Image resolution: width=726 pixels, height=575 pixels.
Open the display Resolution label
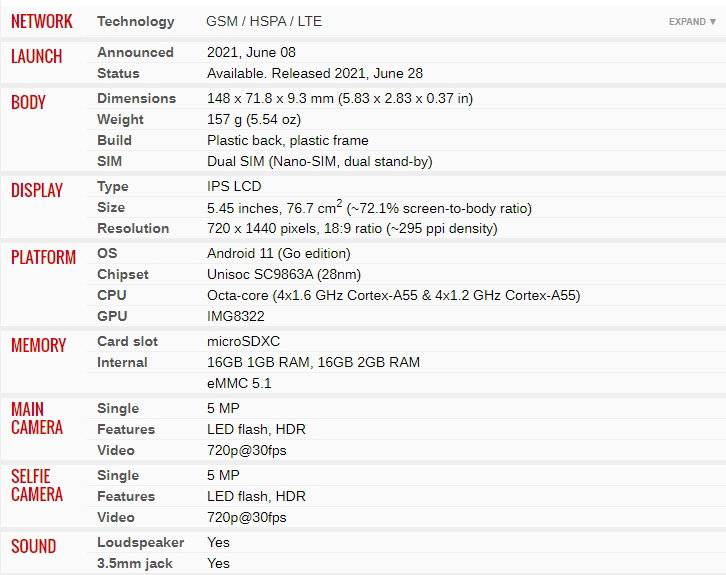click(133, 228)
